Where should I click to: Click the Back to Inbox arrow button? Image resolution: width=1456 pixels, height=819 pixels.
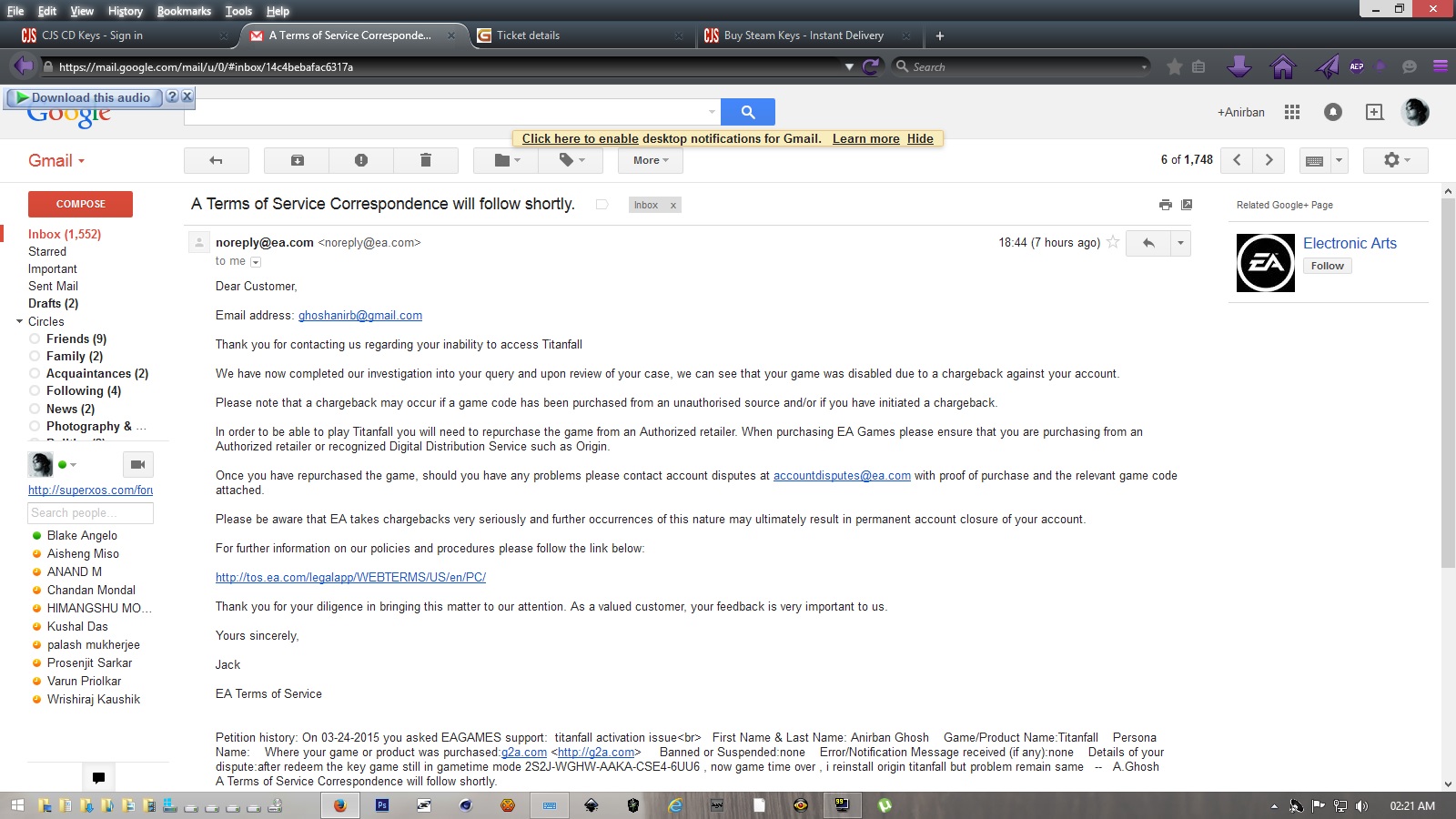217,160
